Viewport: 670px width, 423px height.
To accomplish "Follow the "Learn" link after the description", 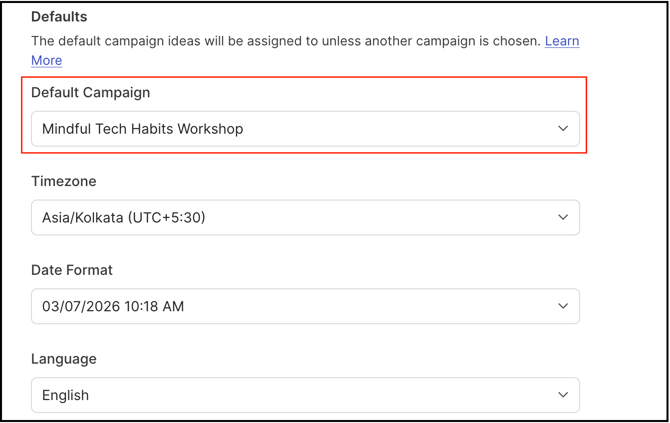I will [562, 41].
